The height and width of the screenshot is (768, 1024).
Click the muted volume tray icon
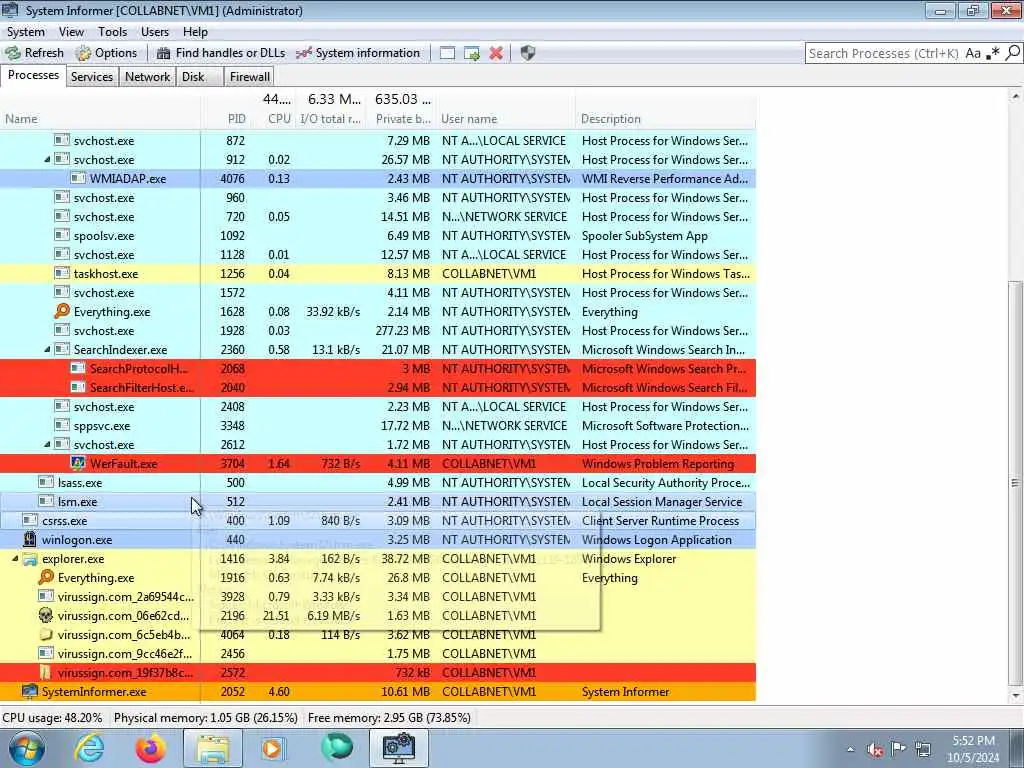point(875,749)
